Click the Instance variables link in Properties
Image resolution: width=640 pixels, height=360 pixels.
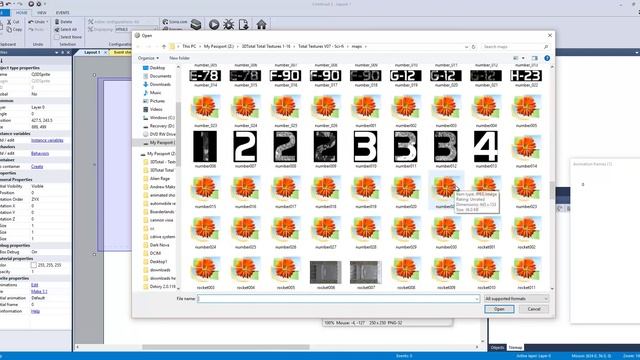coord(47,140)
